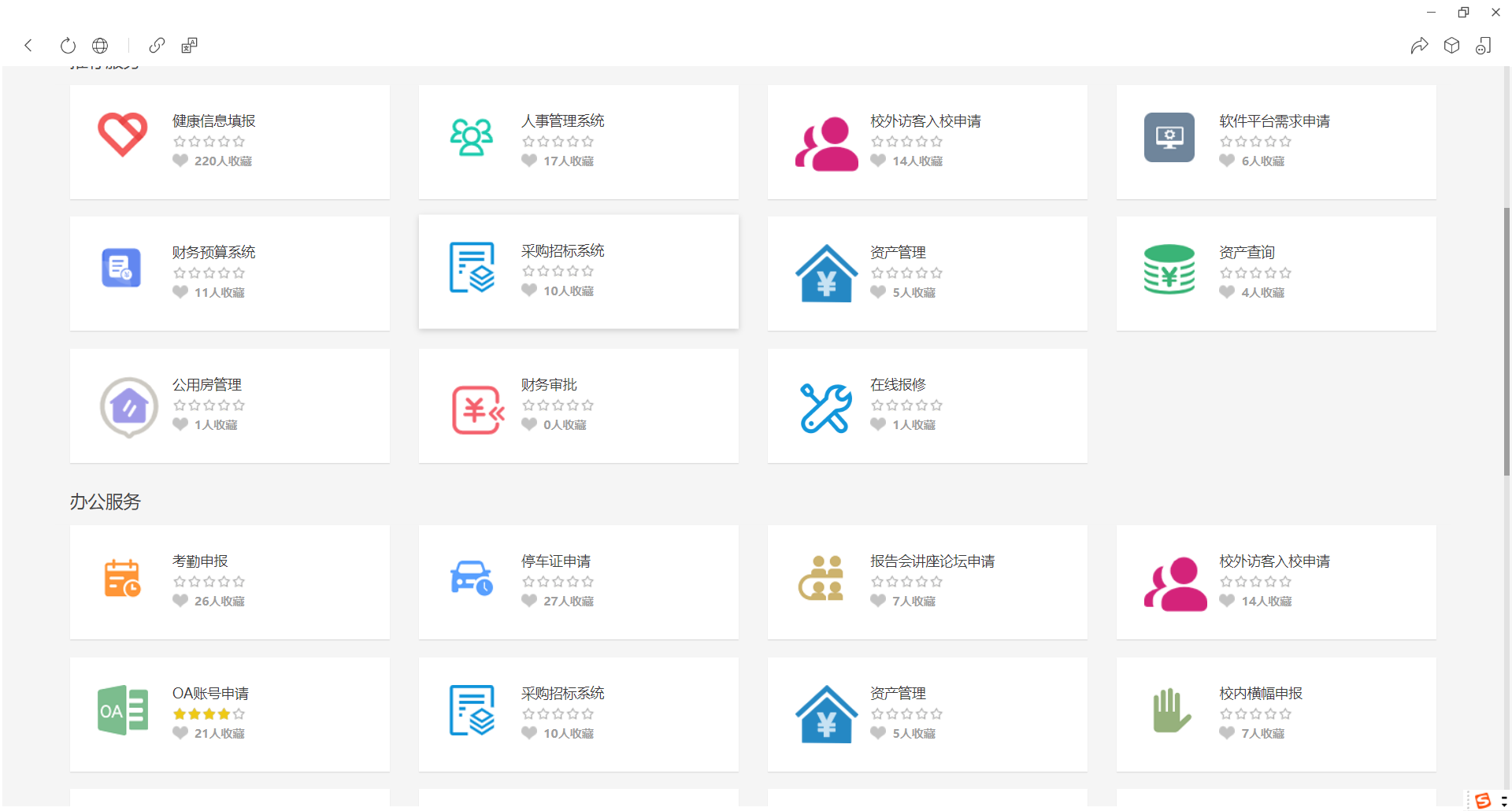Click the 1人收藏 text under 在线报修

click(913, 424)
